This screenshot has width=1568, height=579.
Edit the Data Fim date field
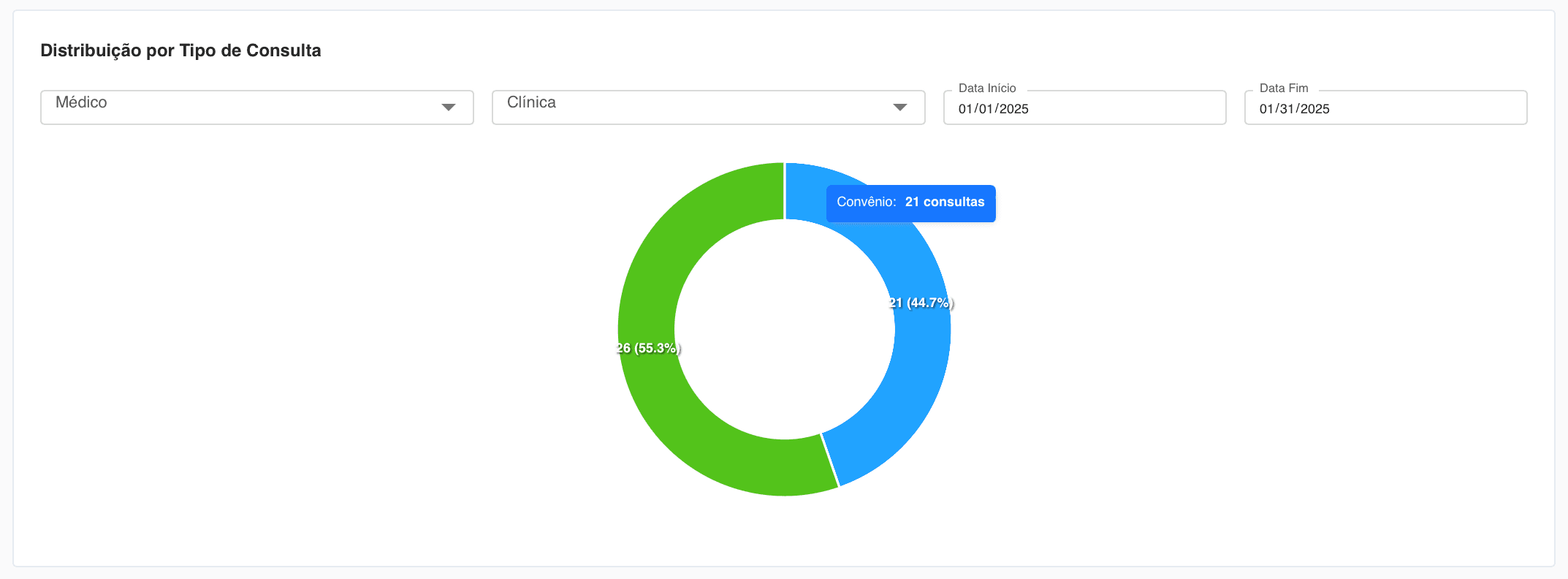coord(1386,108)
